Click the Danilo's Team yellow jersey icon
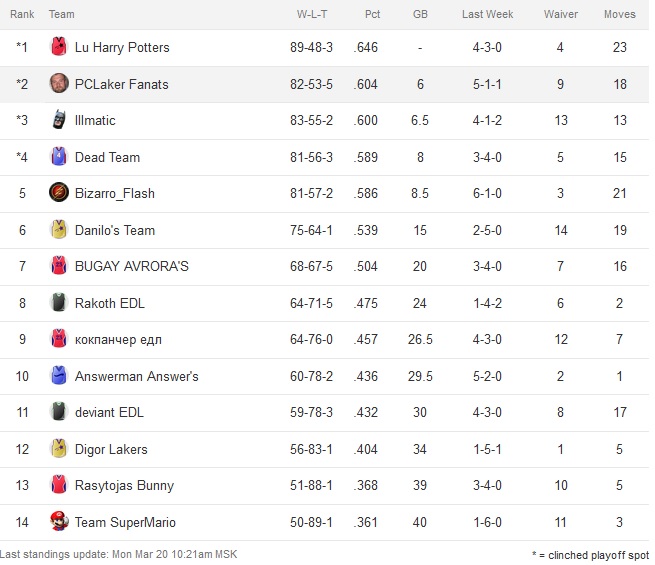 (58, 230)
